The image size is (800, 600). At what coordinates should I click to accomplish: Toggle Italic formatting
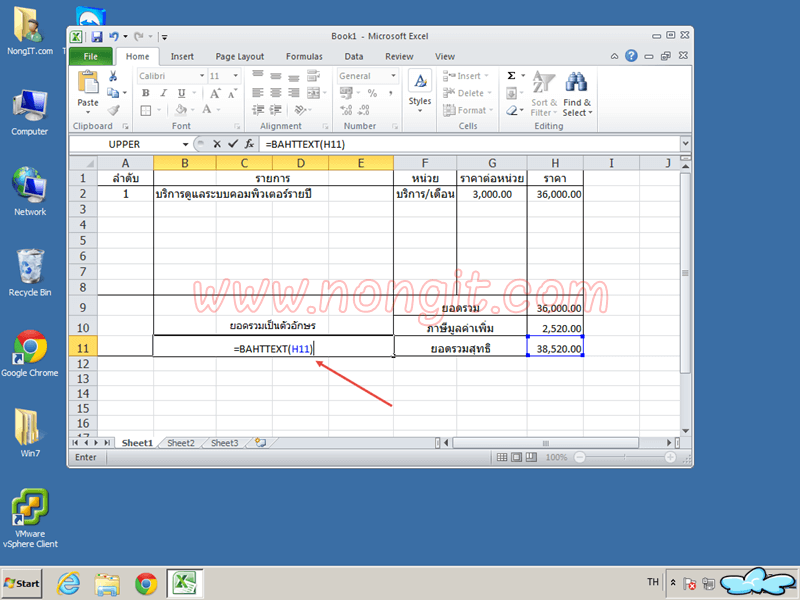(x=163, y=92)
